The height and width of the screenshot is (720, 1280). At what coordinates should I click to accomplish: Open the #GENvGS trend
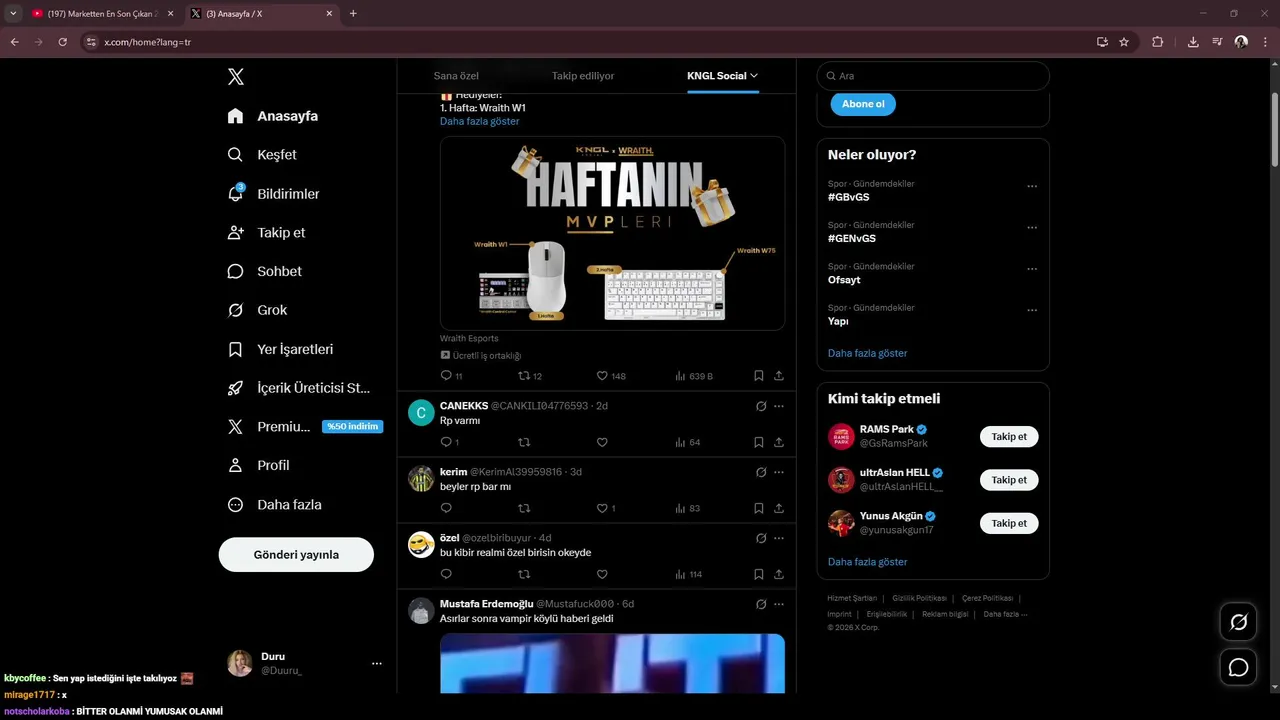[852, 239]
